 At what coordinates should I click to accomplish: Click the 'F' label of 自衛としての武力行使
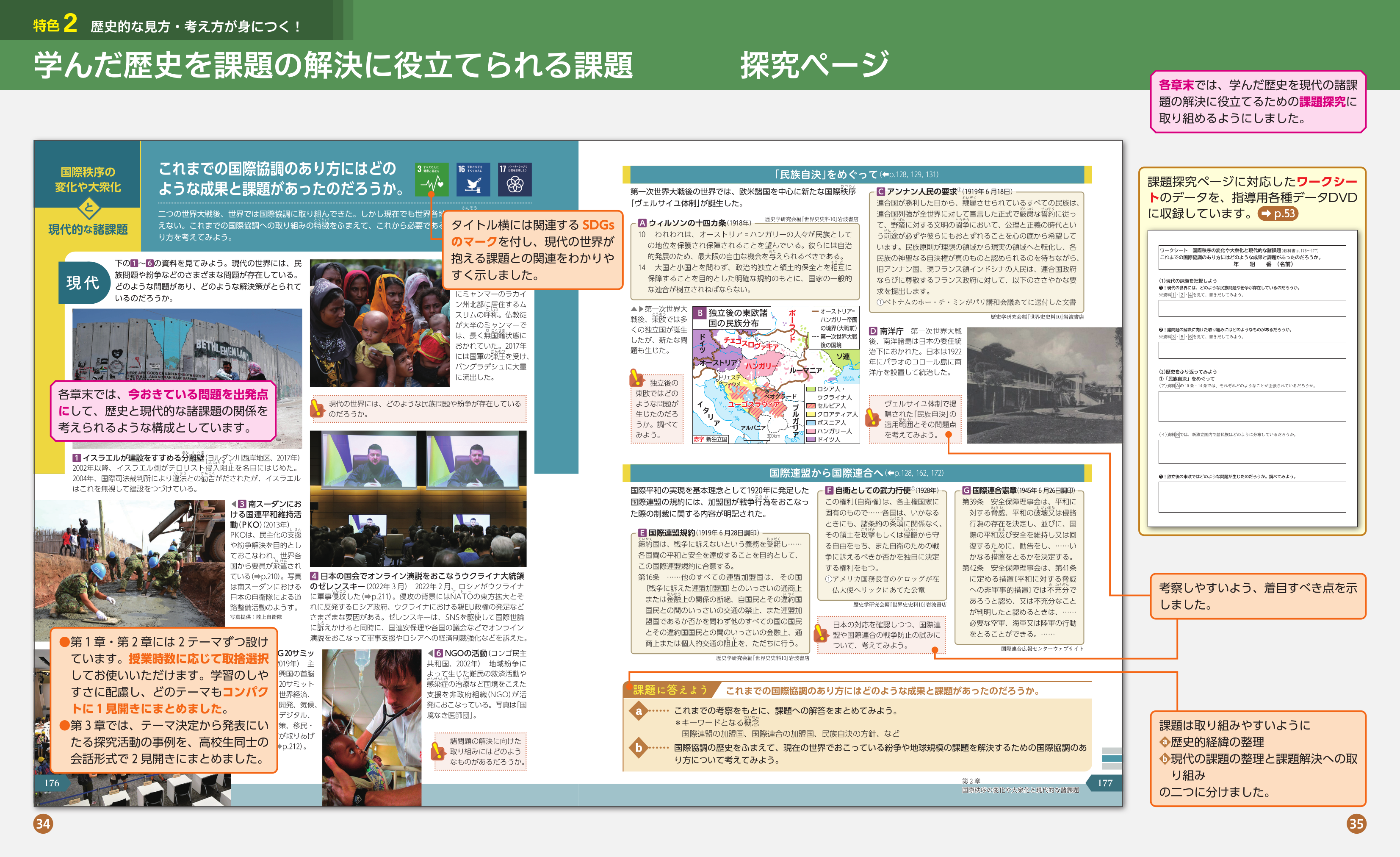[829, 491]
